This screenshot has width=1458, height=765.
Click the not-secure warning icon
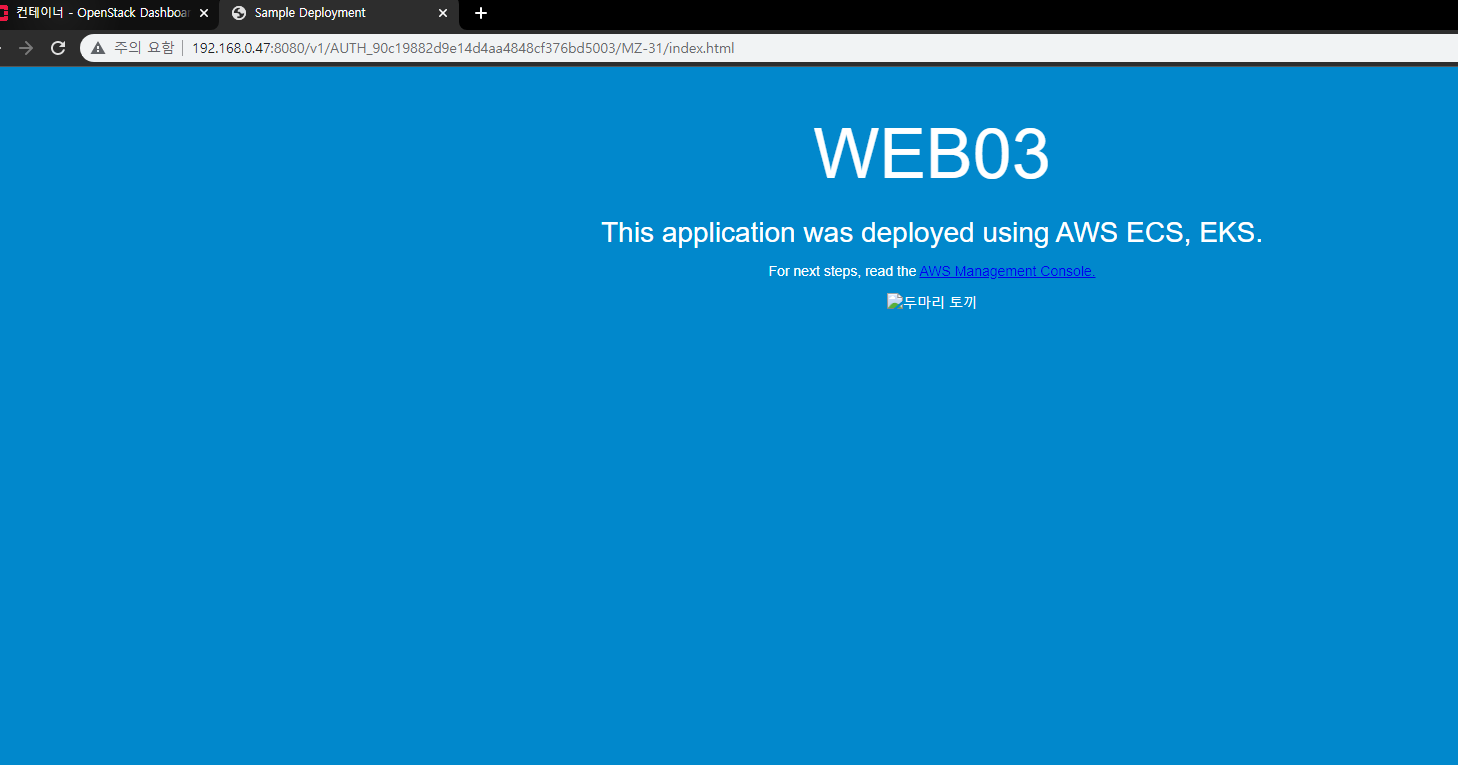98,48
